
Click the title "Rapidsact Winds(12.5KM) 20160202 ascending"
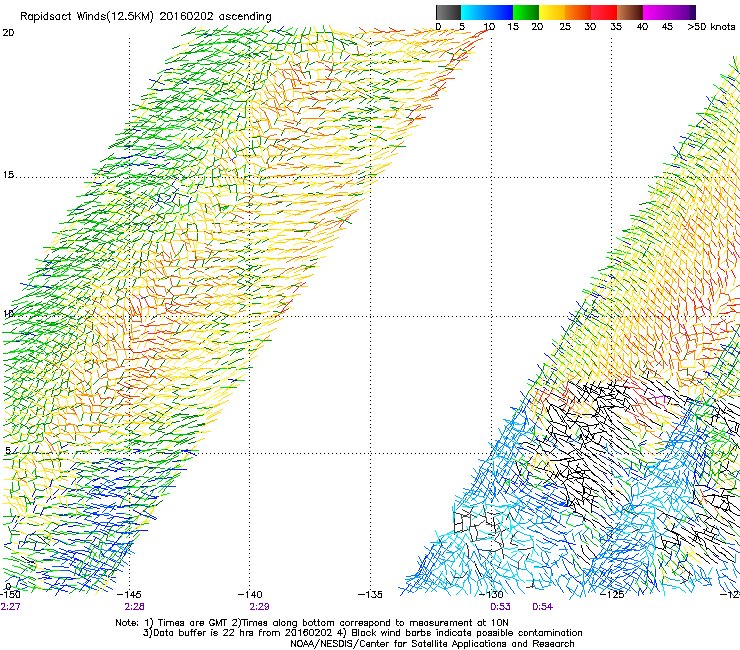click(146, 17)
